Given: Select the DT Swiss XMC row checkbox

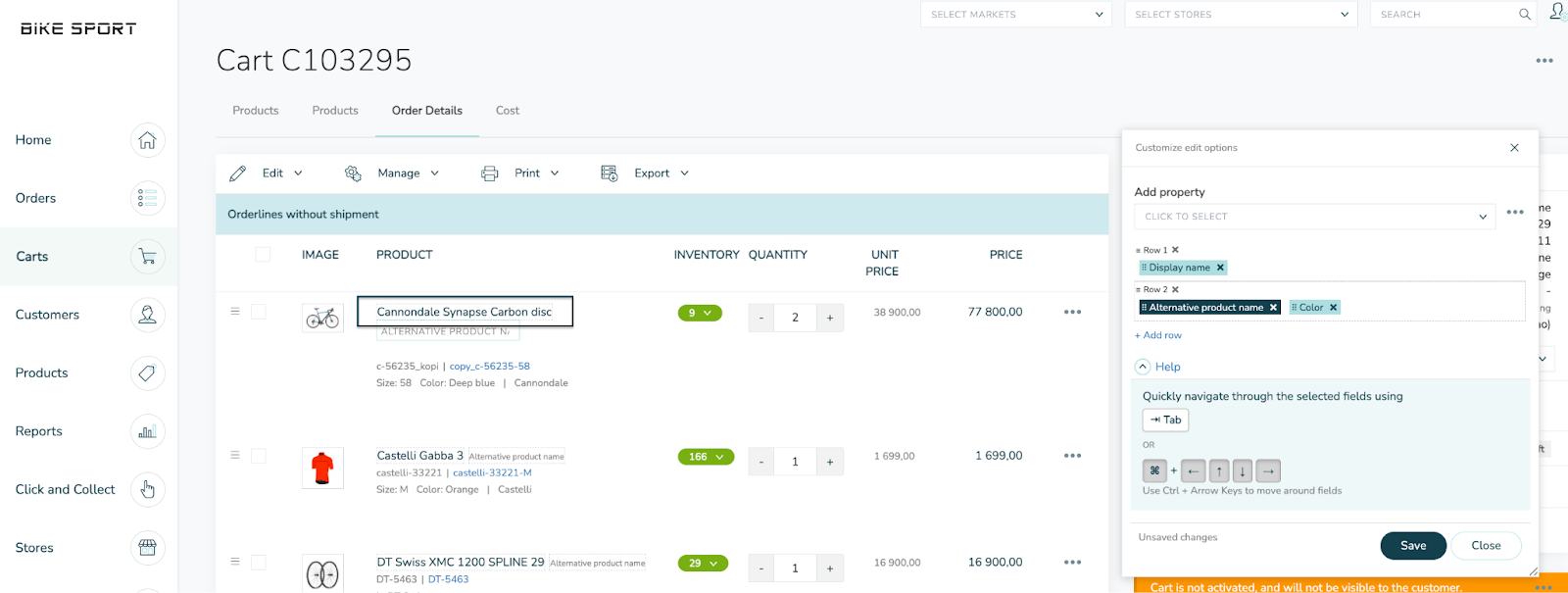Looking at the screenshot, I should [x=259, y=563].
